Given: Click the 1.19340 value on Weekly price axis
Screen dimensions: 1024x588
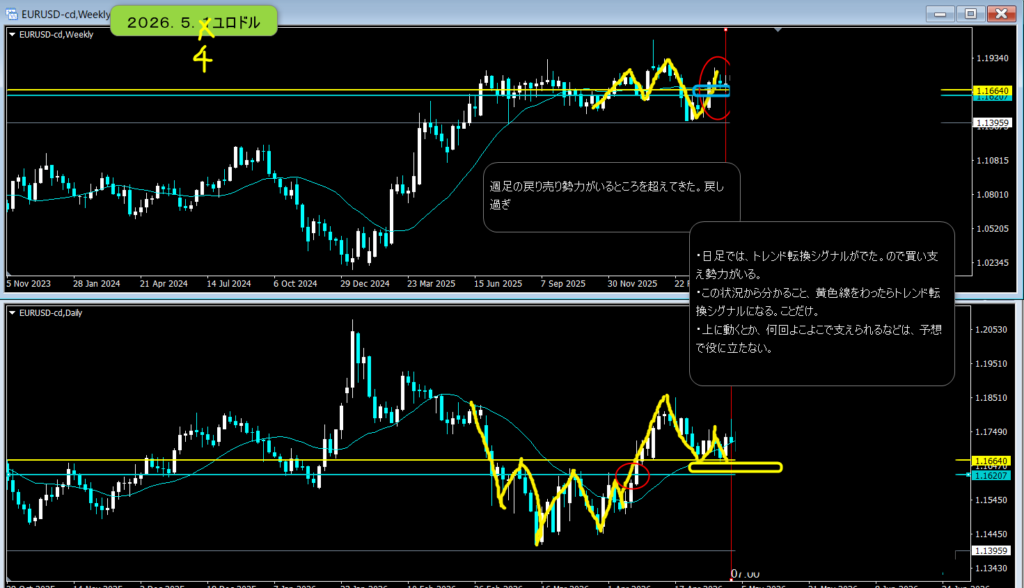Looking at the screenshot, I should click(992, 59).
